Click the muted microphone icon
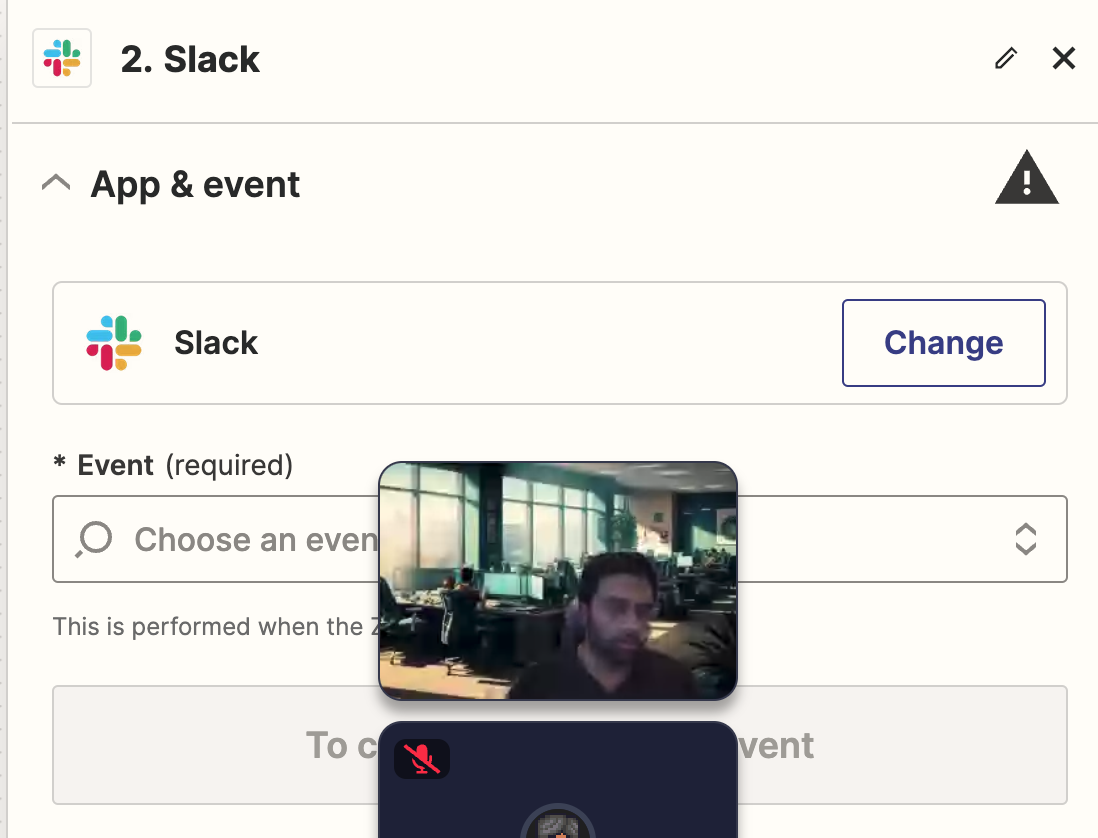Image resolution: width=1098 pixels, height=838 pixels. 422,759
